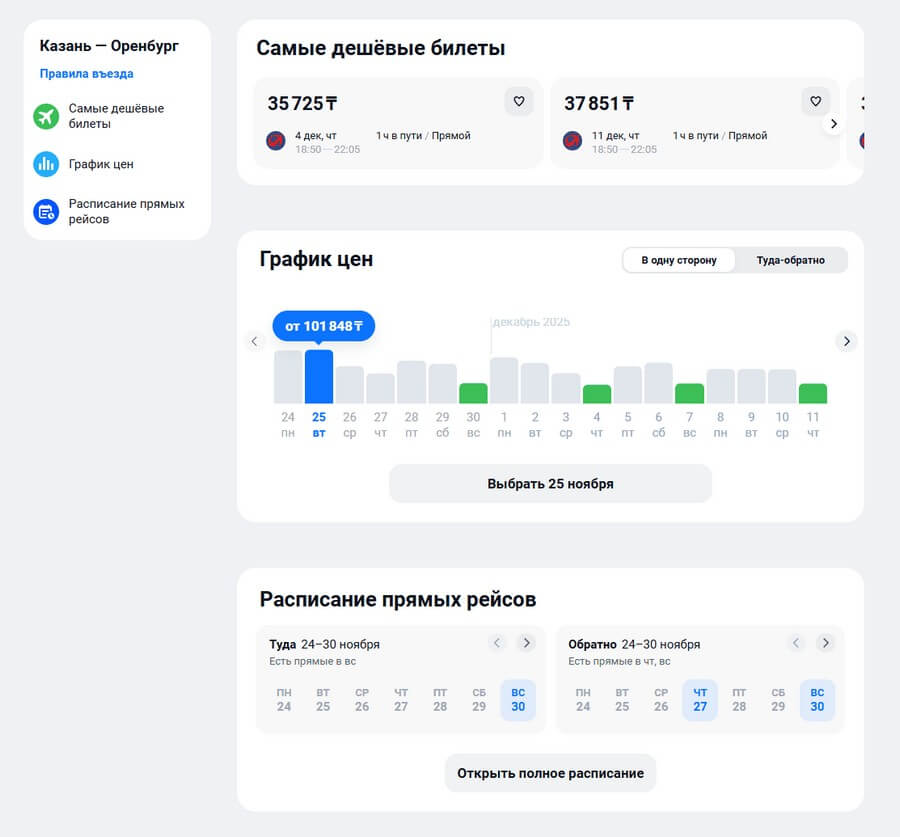This screenshot has height=837, width=900.
Task: Click the green airplane cheapest tickets icon
Action: [x=46, y=117]
